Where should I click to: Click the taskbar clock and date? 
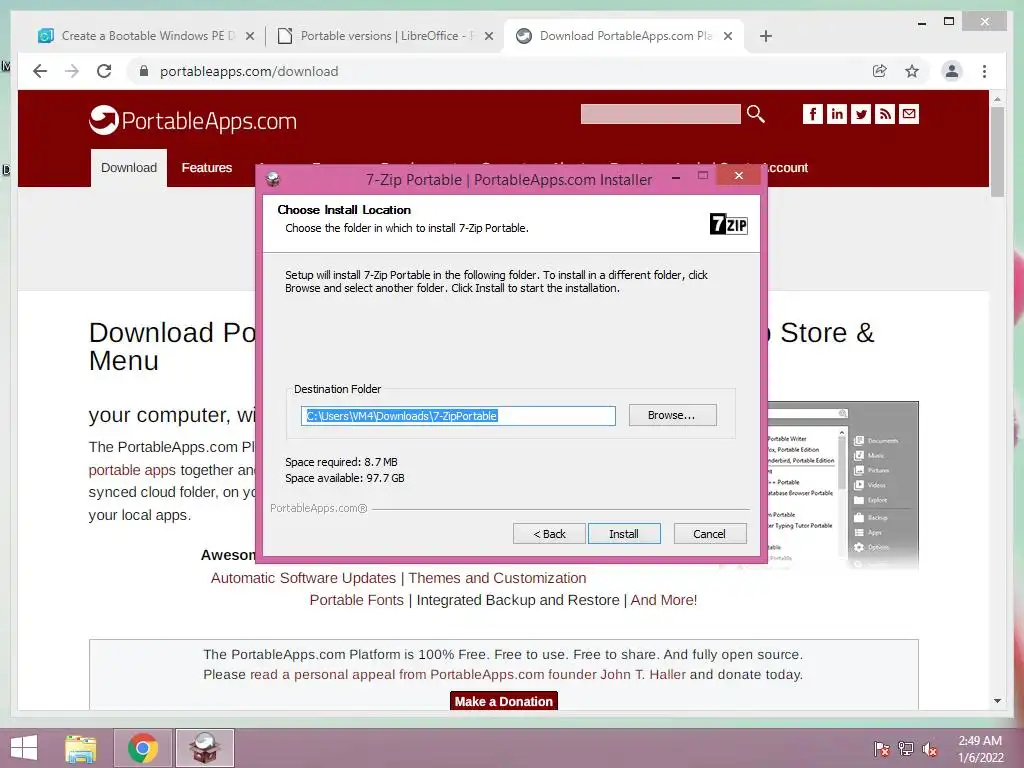tap(980, 749)
